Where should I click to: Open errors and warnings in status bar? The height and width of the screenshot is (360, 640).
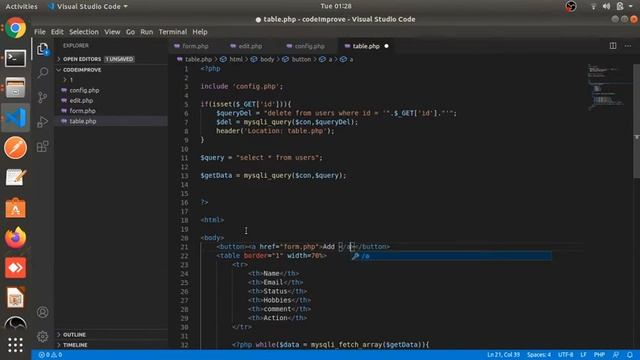pos(50,355)
